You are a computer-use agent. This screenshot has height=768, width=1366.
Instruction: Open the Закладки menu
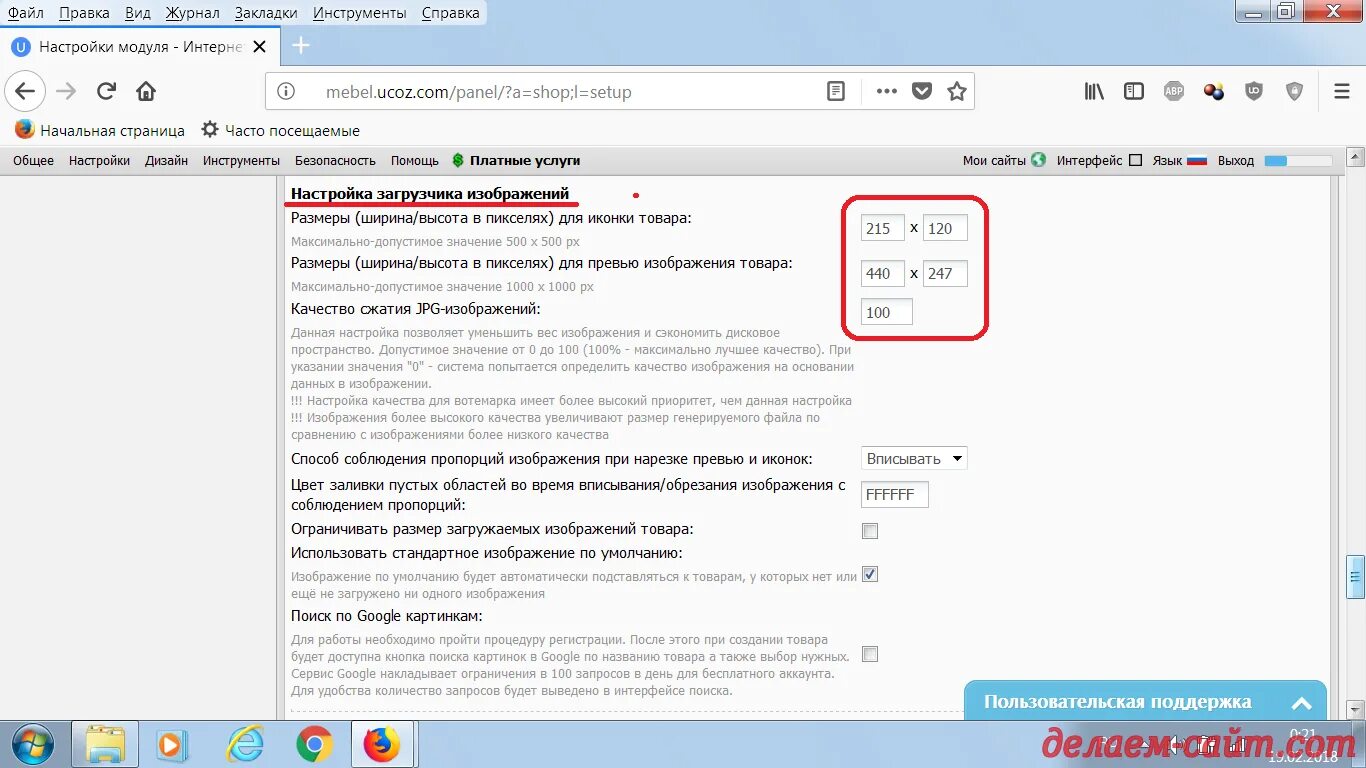[x=266, y=13]
